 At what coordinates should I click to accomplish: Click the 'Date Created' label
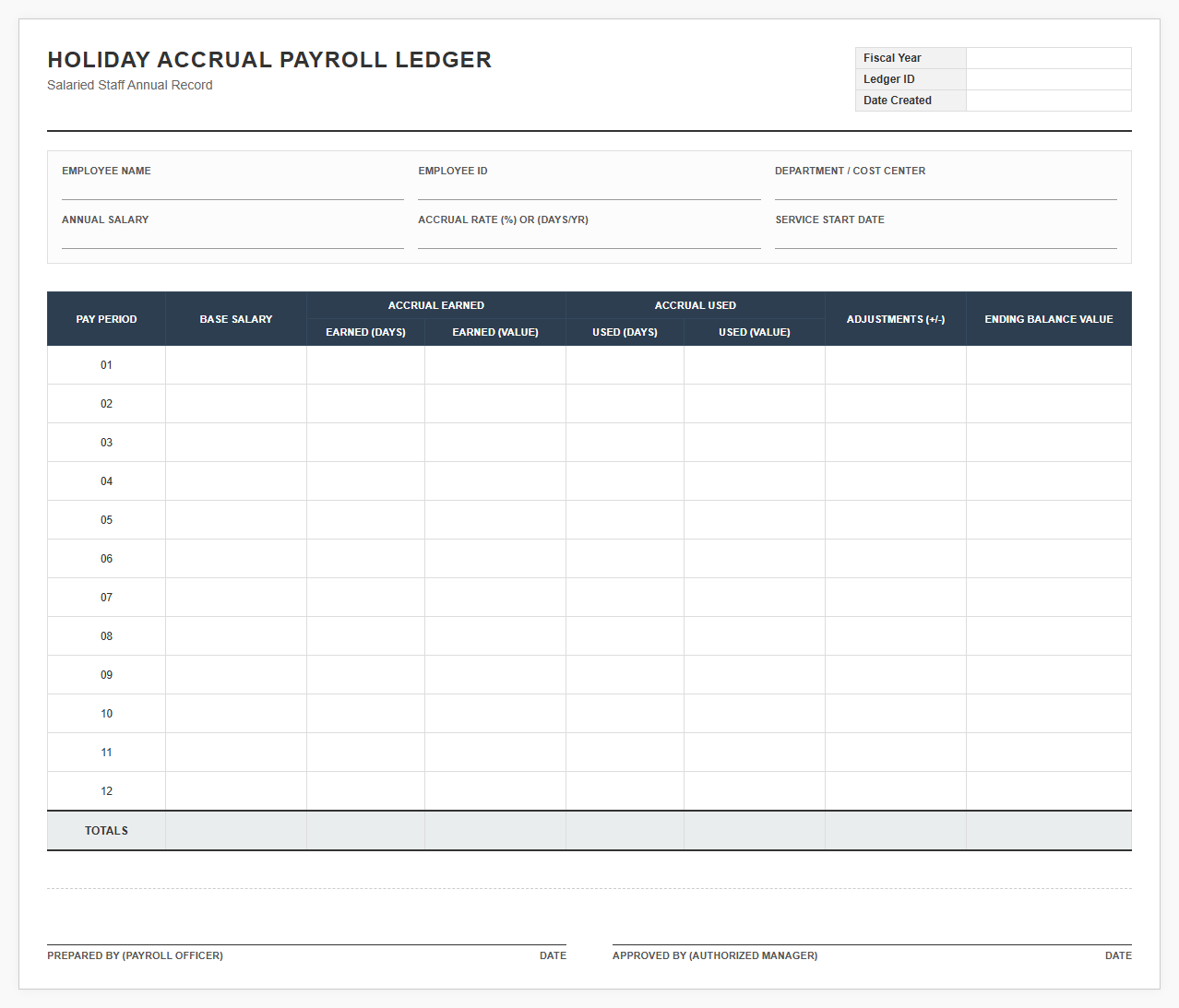[898, 101]
